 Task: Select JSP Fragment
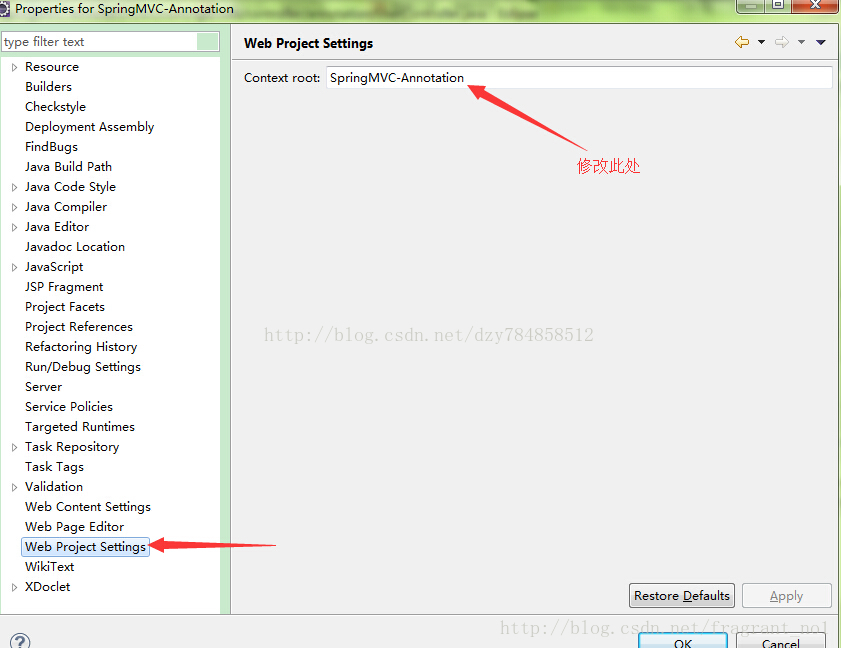[64, 287]
